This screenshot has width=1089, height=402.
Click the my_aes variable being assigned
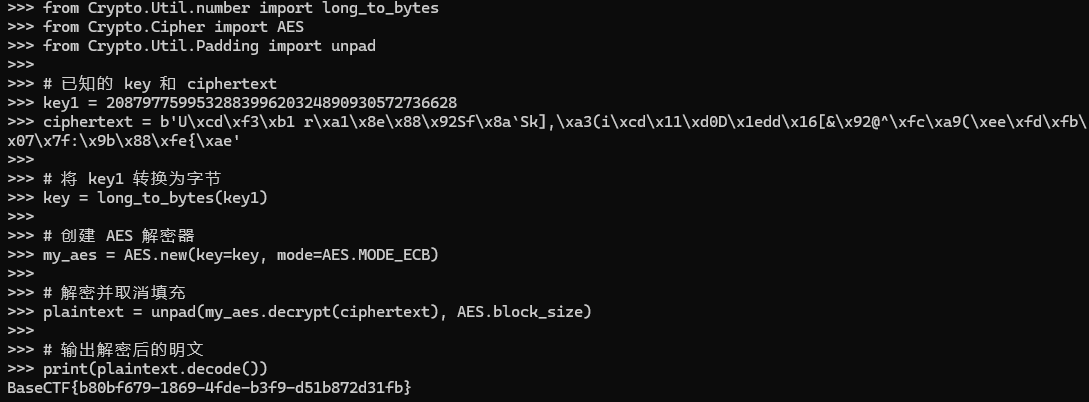70,254
